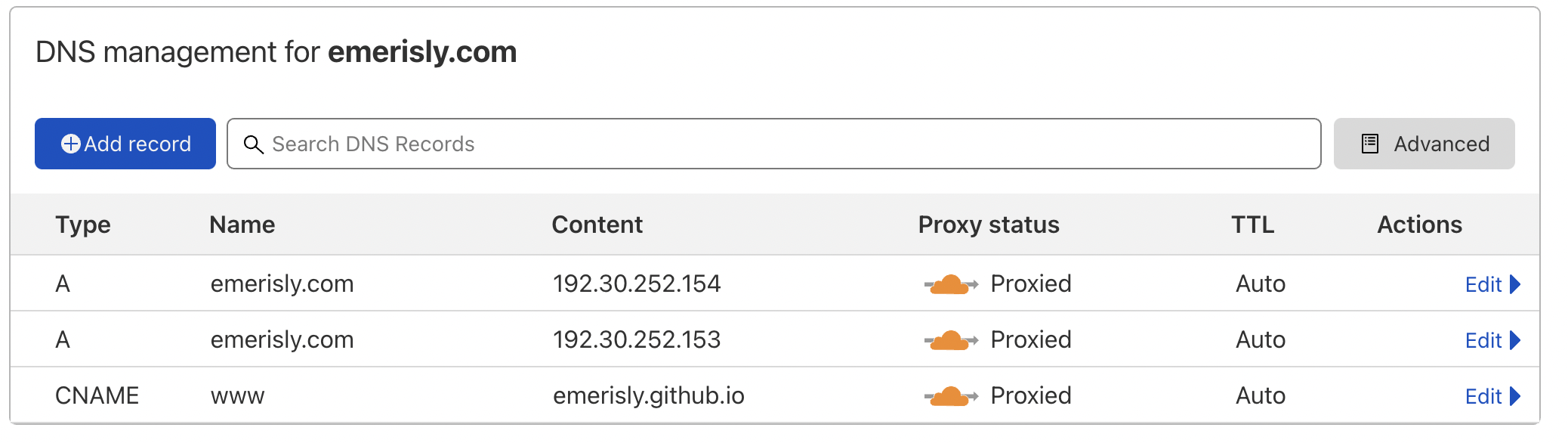Edit the A record pointing to 192.30.252.153
This screenshot has height=443, width=1568.
tap(1483, 340)
